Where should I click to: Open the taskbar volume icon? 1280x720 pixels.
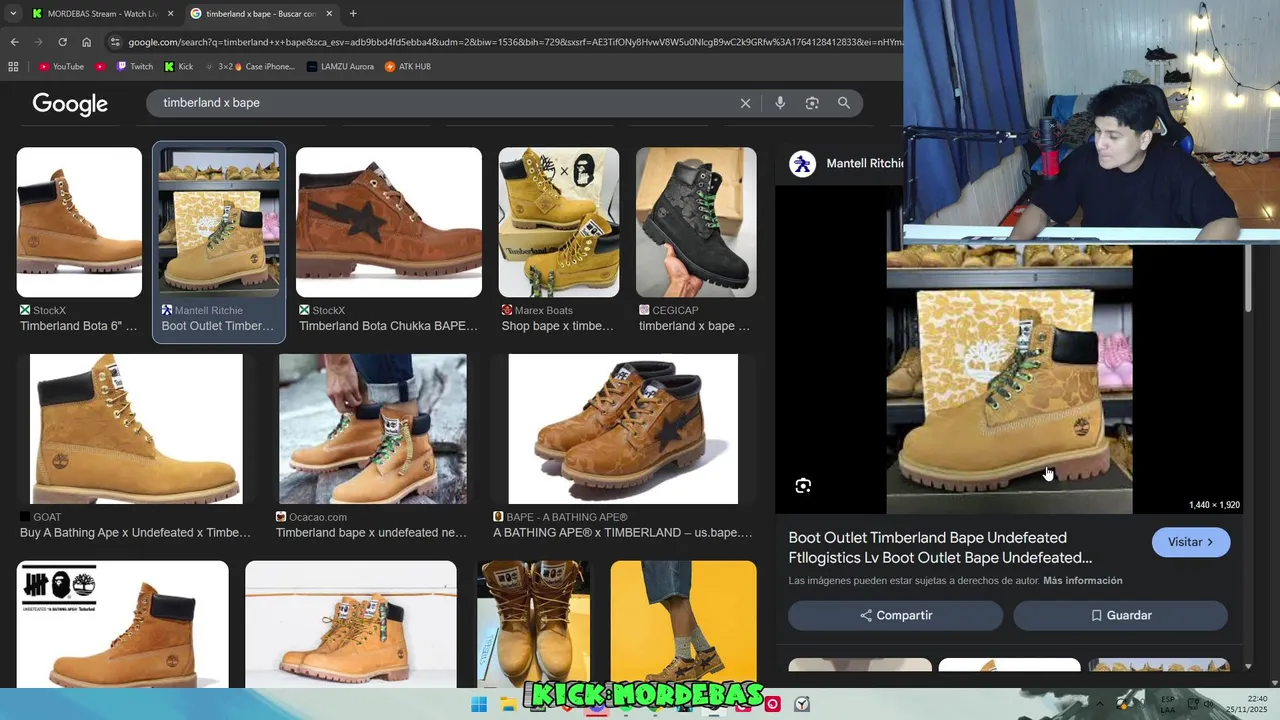click(1209, 704)
